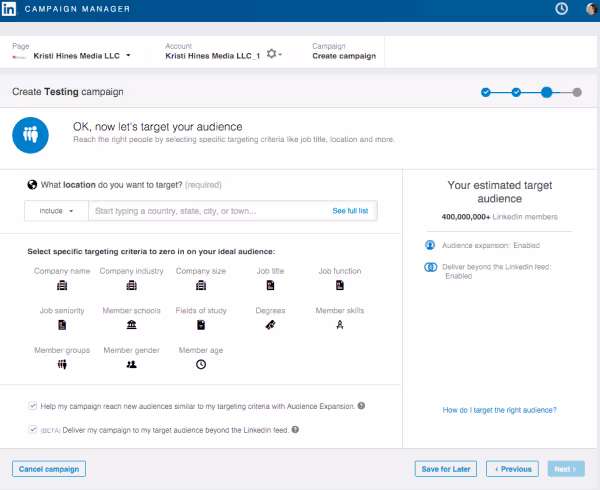Select Company industry targeting icon
This screenshot has height=490, width=600.
pyautogui.click(x=132, y=285)
